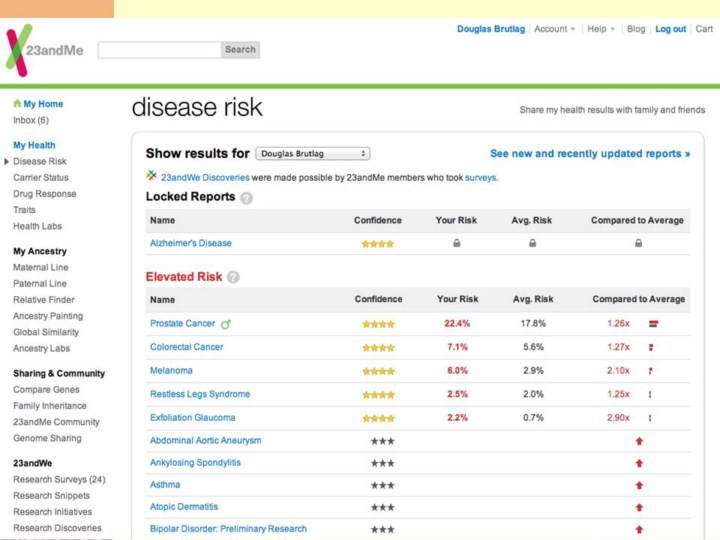The width and height of the screenshot is (720, 540).
Task: Click the home icon beside My Home
Action: 17,104
